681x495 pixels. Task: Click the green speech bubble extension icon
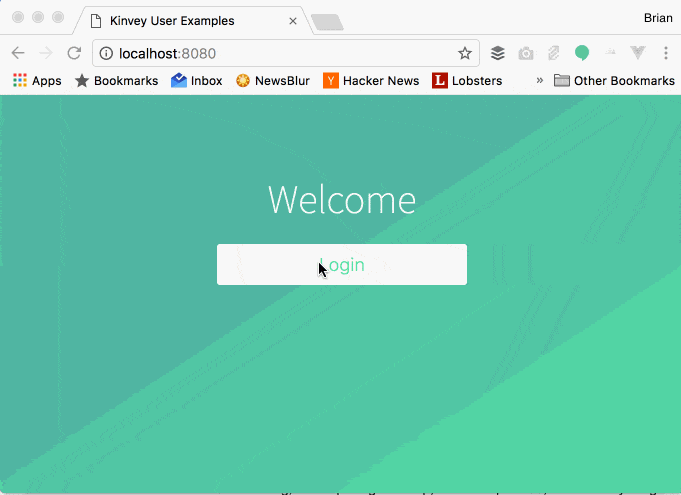click(582, 53)
